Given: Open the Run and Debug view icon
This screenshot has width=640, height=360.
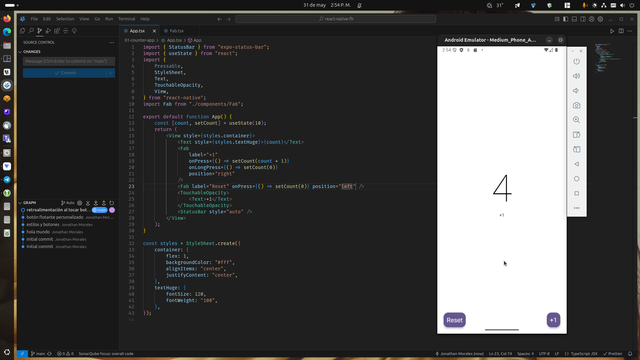Looking at the screenshot, I should (48, 31).
